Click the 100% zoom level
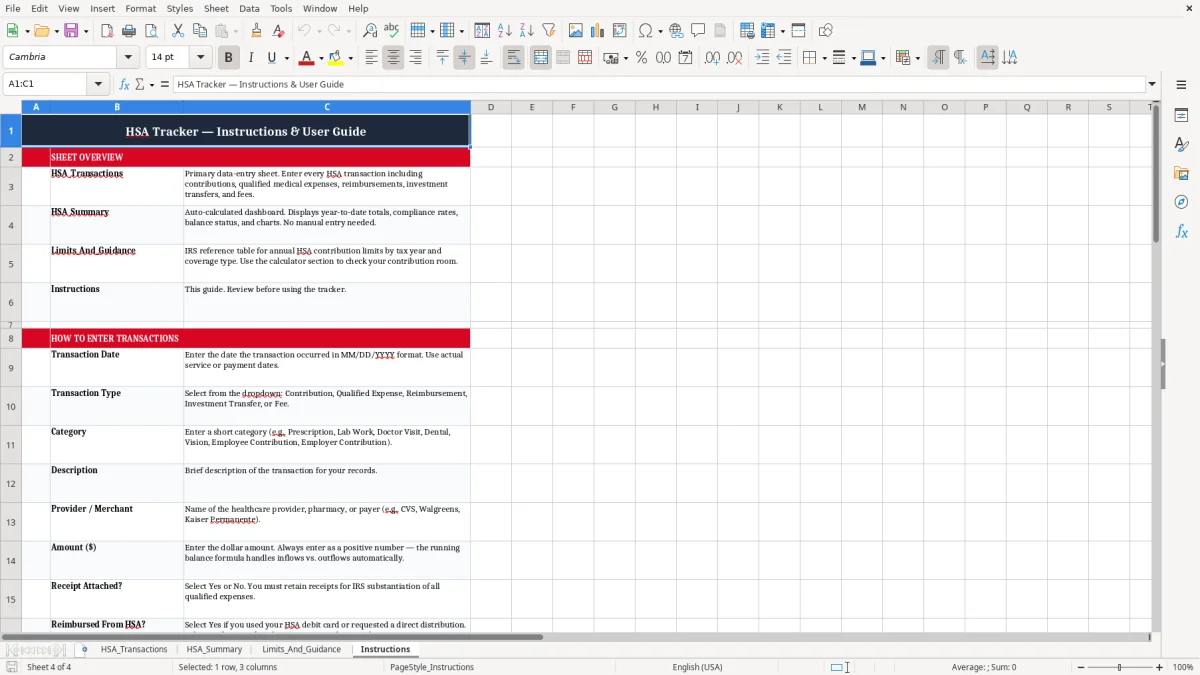This screenshot has width=1200, height=675. coord(1183,667)
